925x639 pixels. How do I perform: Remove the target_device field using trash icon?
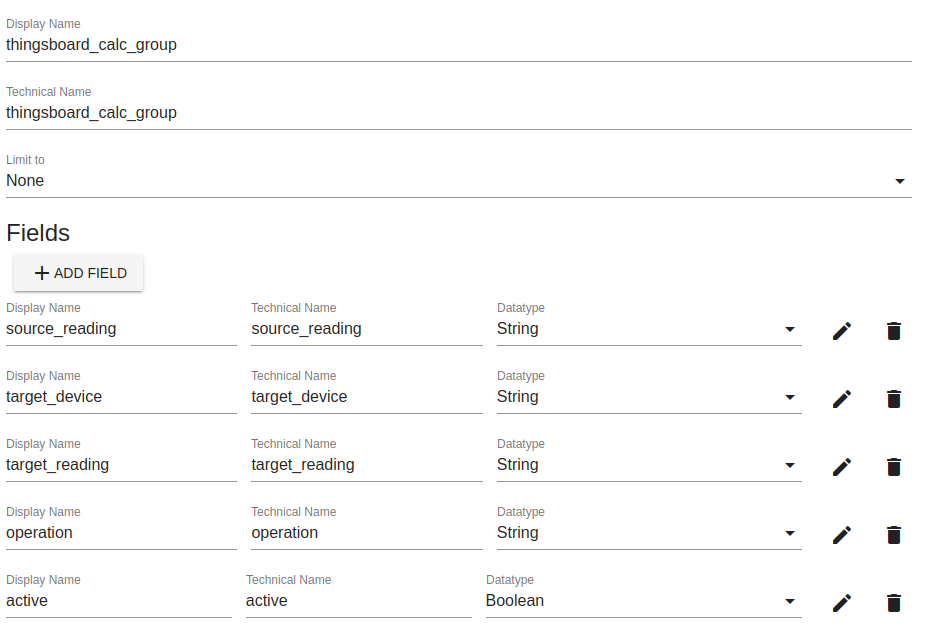tap(894, 399)
